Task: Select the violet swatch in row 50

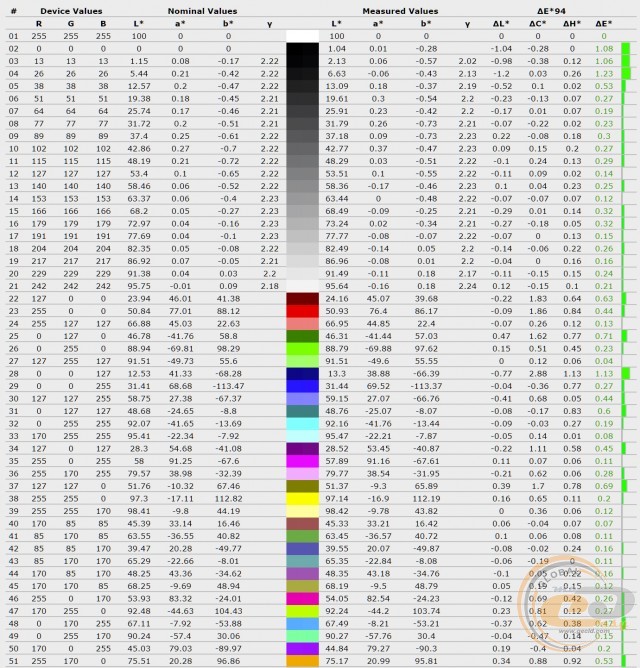Action: (302, 648)
